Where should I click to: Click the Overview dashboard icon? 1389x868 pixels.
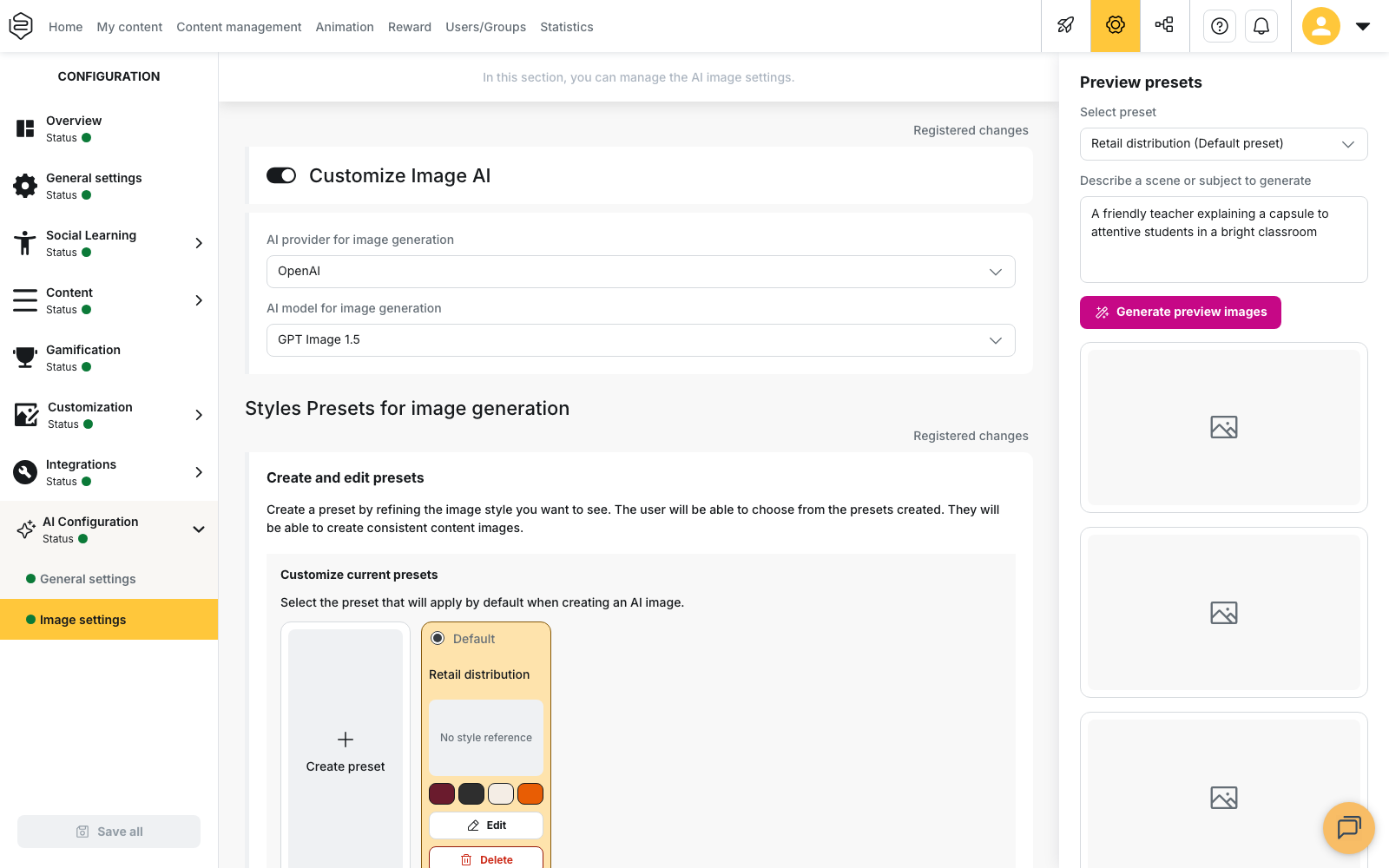25,128
